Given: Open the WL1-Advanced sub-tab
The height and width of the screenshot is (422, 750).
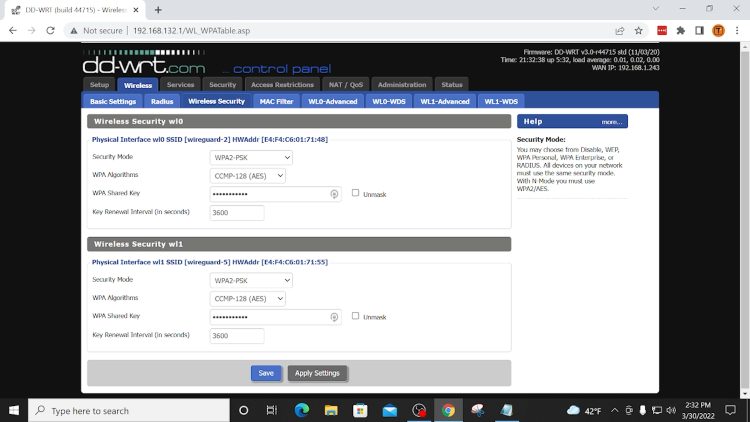Looking at the screenshot, I should pyautogui.click(x=445, y=101).
